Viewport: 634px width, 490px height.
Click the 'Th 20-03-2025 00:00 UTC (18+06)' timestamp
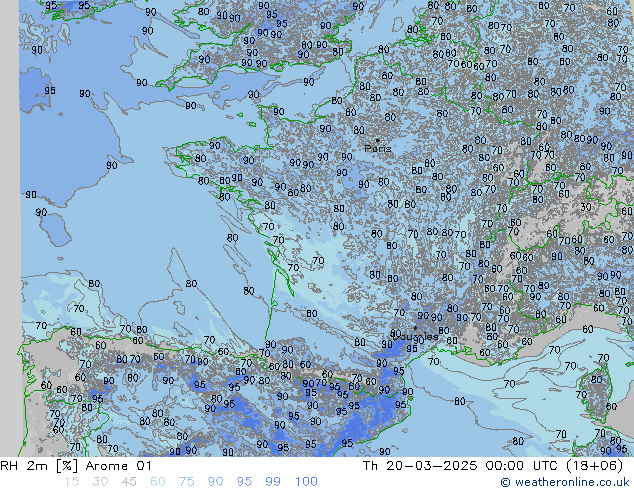(492, 466)
